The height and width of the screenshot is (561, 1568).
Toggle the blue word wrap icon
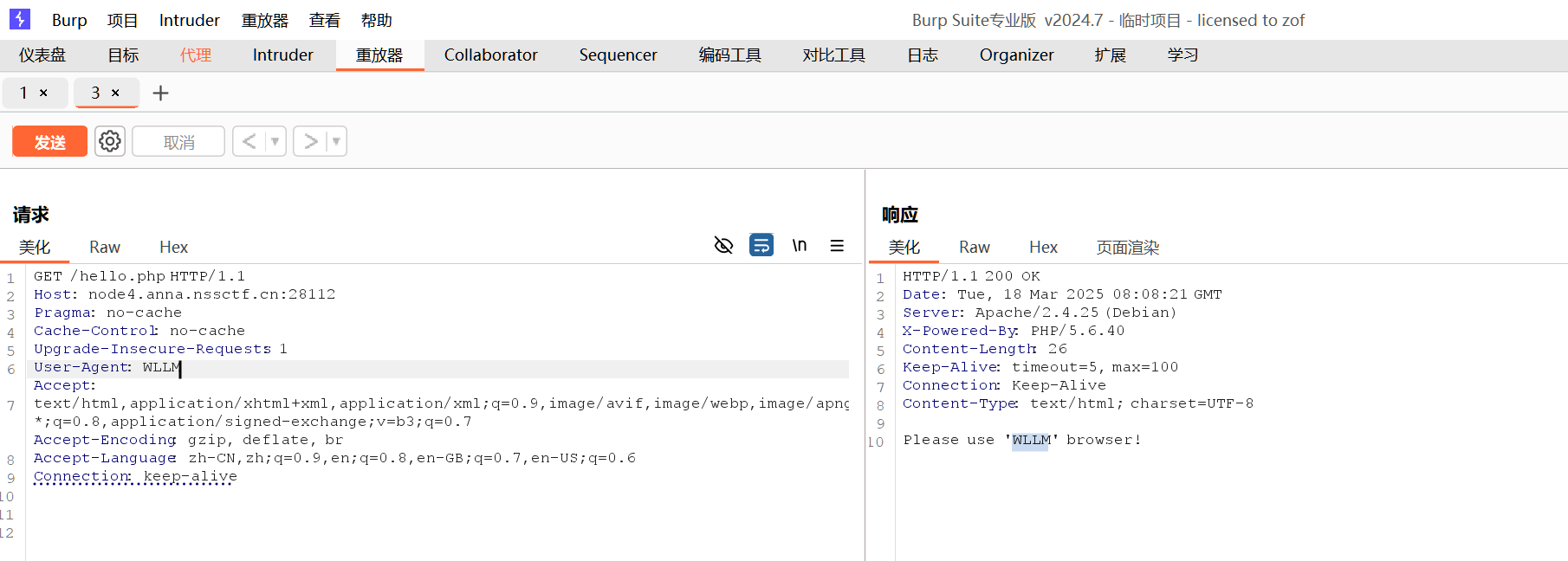coord(761,246)
